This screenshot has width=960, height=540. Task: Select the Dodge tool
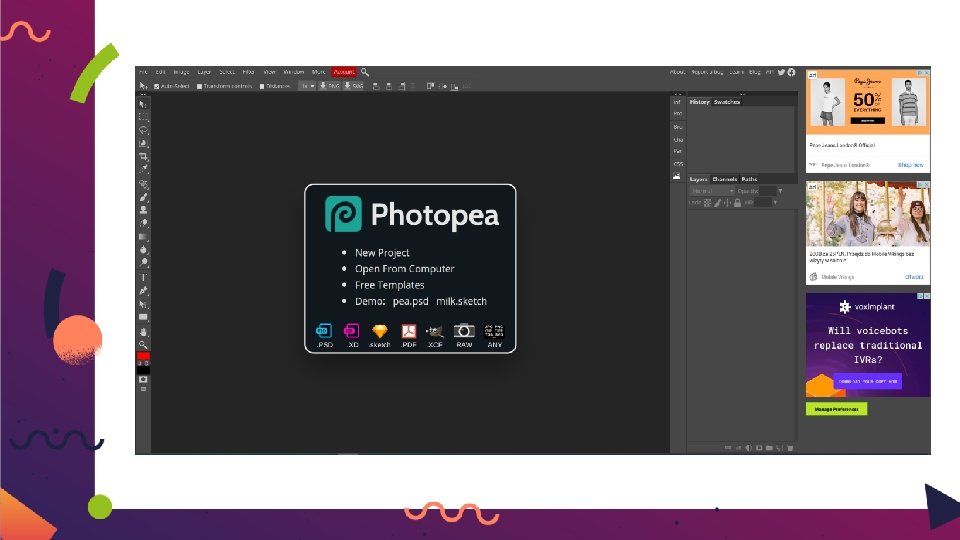(x=143, y=262)
